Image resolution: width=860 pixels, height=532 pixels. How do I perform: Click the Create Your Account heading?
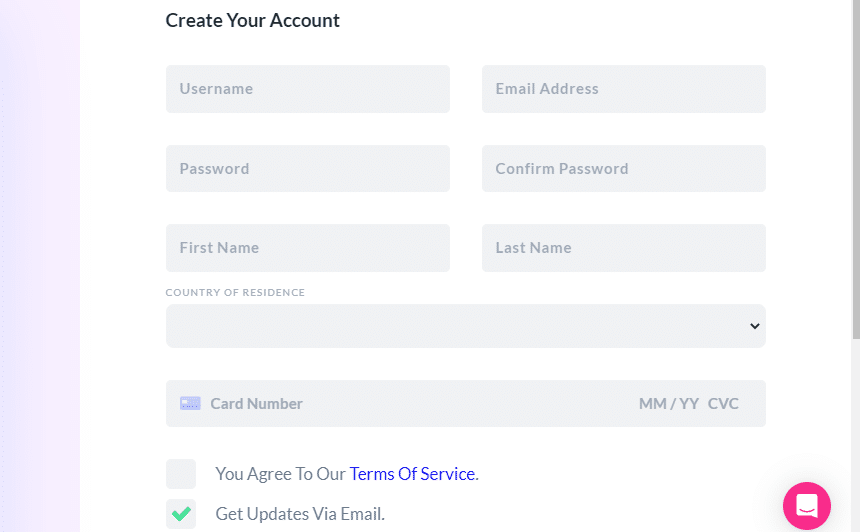click(x=252, y=20)
